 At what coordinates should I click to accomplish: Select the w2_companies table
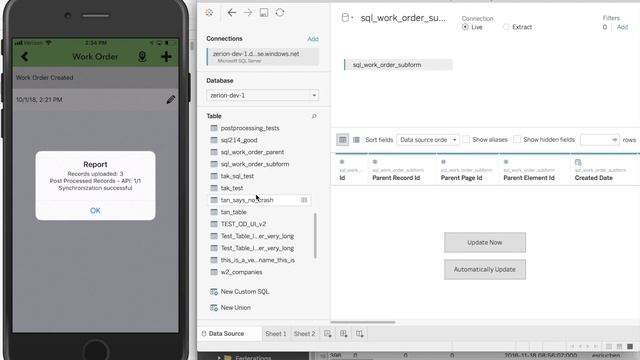(x=241, y=272)
